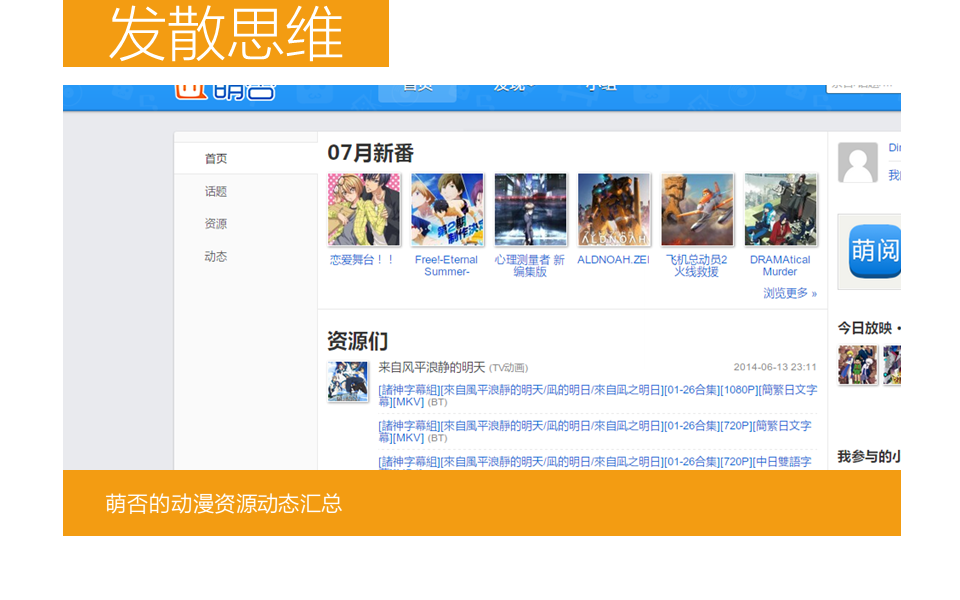
Task: Switch to 小组 in the top navigation
Action: coord(600,89)
